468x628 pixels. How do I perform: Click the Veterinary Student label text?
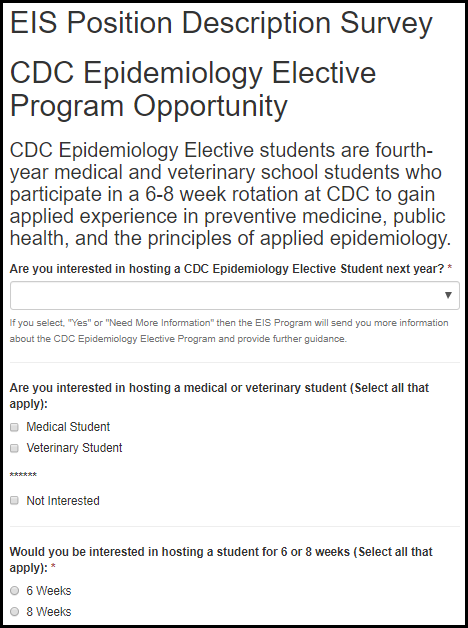[74, 448]
